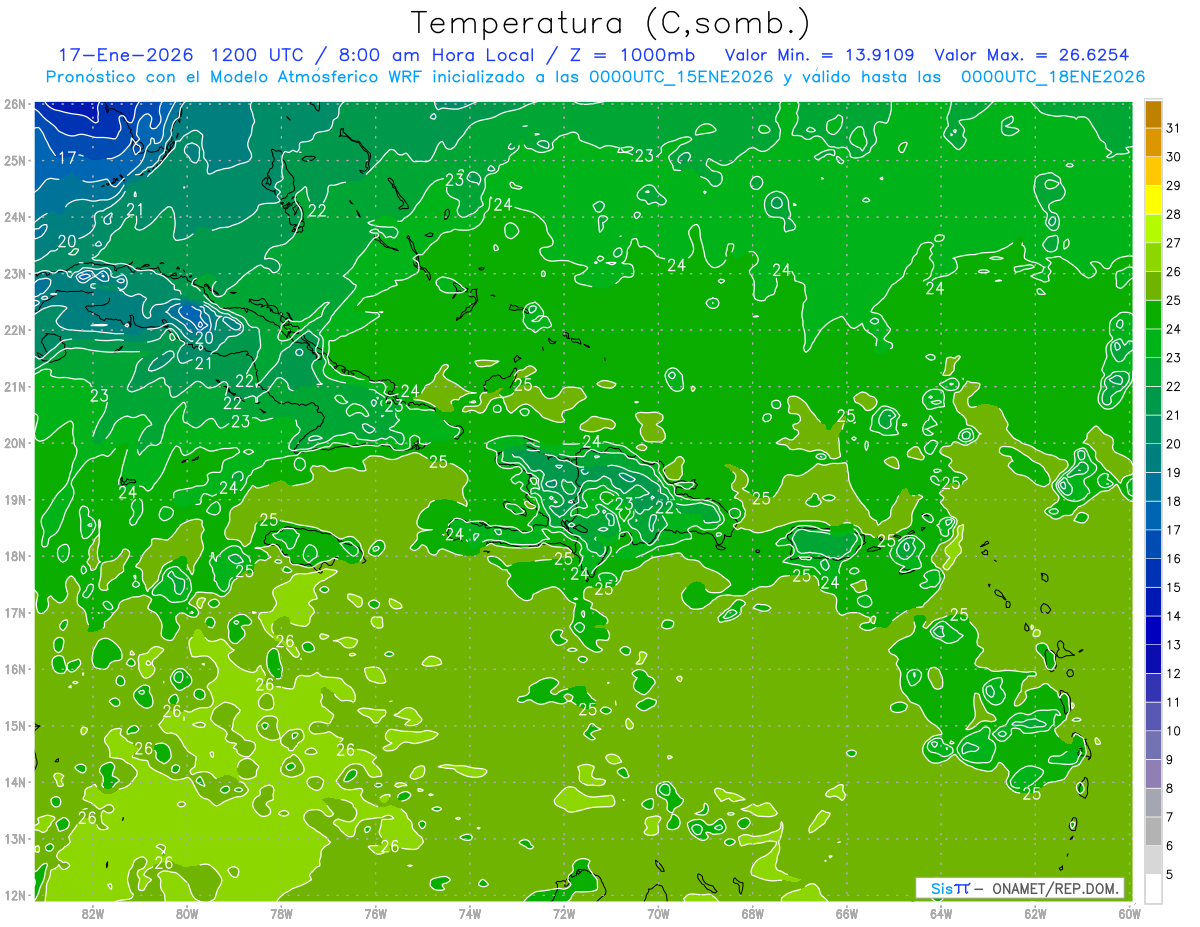Click the blue "Sisπ" logo text
Viewport: 1200px width, 927px height.
(x=949, y=888)
